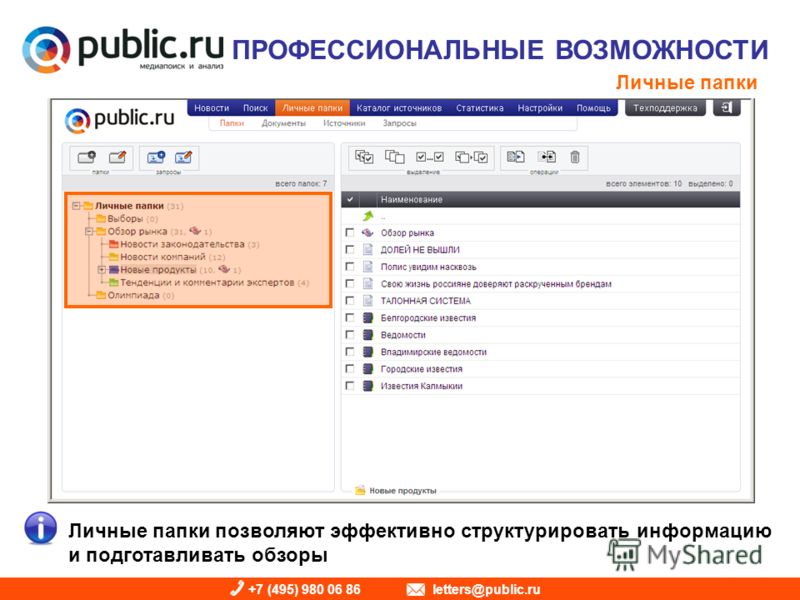Click source icon of Ведомости
Screen dimensions: 800x600
(368, 335)
